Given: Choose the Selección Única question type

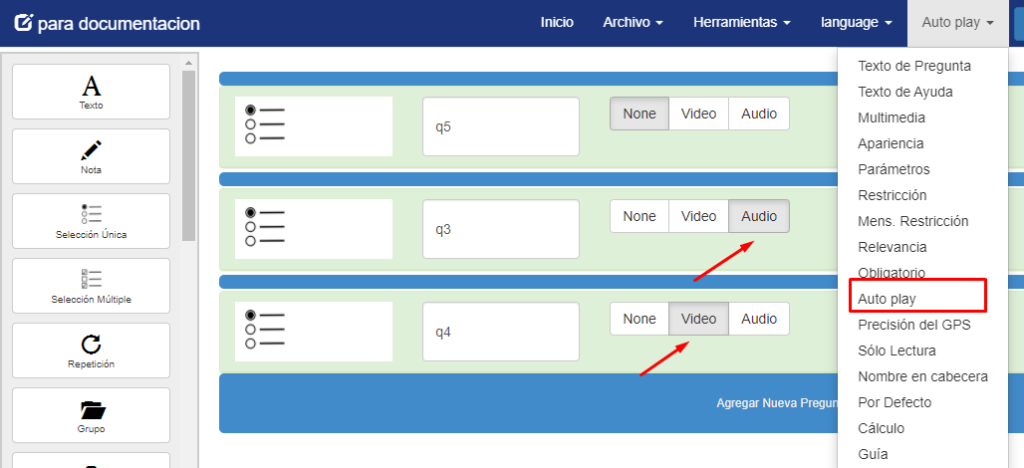Looking at the screenshot, I should 91,217.
